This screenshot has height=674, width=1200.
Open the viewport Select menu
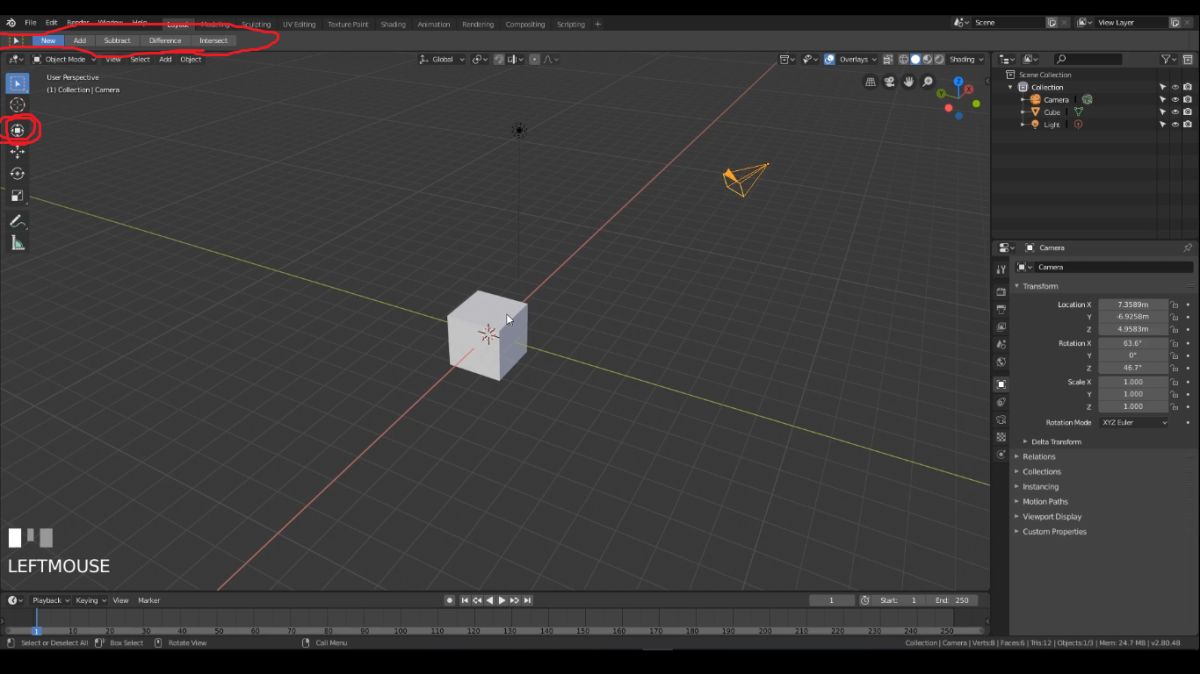(140, 59)
